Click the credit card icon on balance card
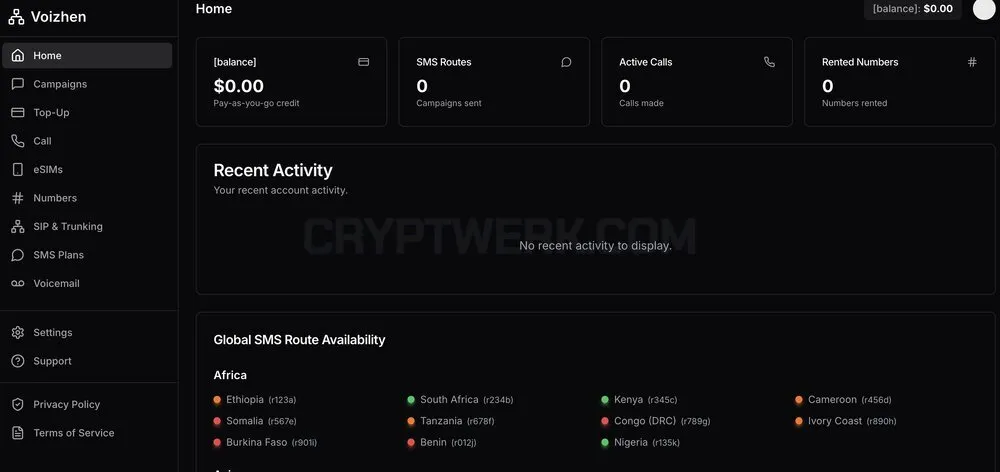 pyautogui.click(x=364, y=62)
